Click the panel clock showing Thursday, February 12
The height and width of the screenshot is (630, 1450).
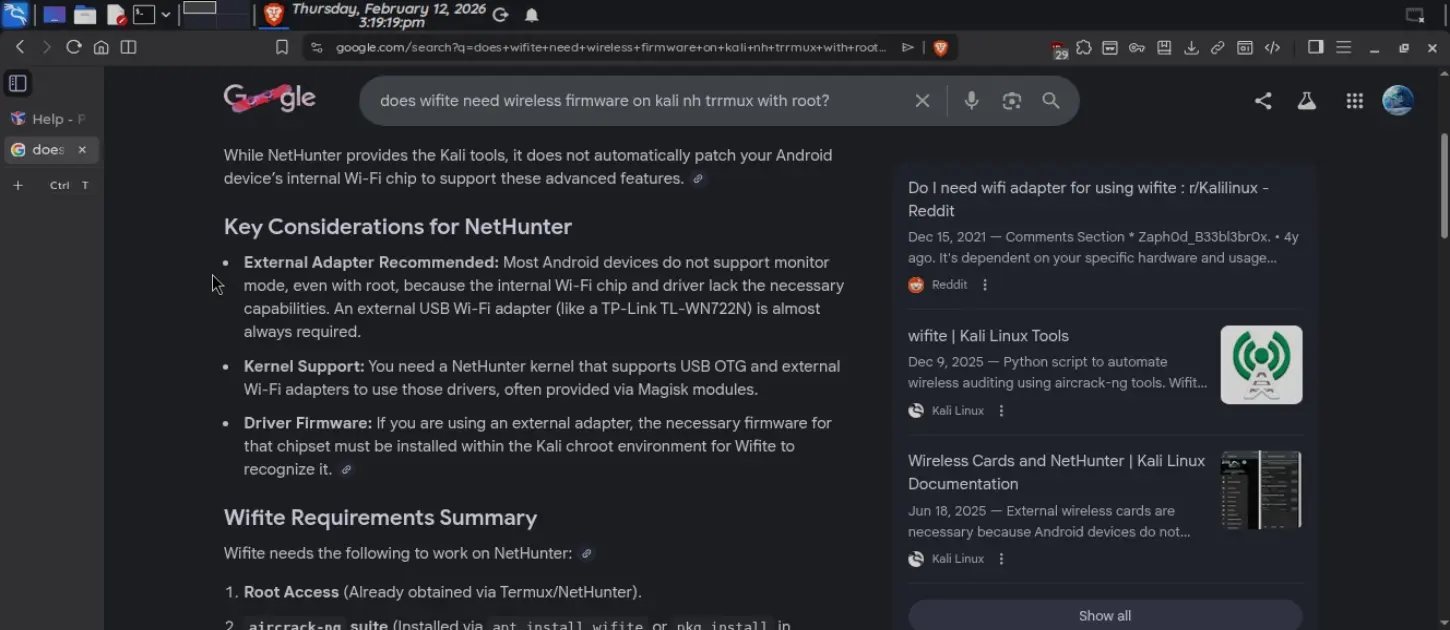click(389, 14)
